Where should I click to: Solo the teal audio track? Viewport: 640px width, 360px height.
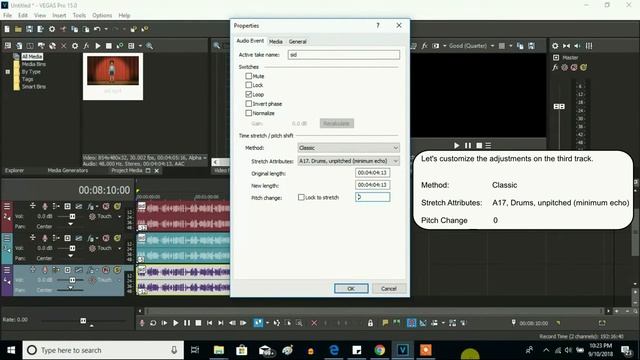click(x=117, y=238)
